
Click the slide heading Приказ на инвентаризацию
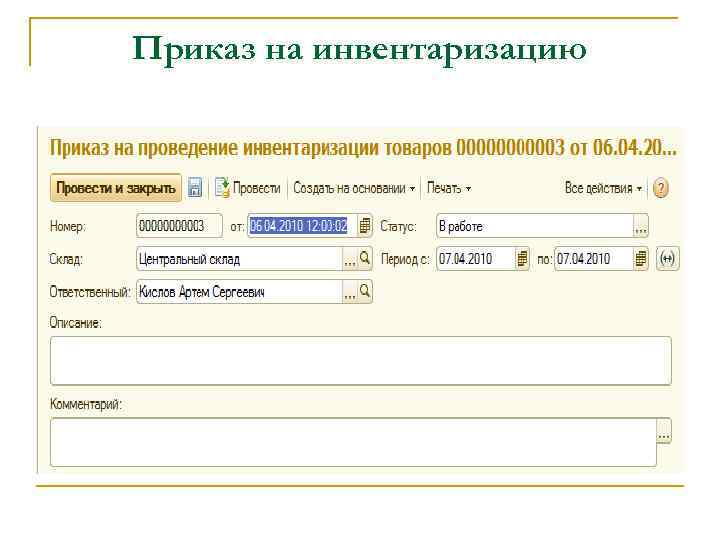[x=359, y=50]
